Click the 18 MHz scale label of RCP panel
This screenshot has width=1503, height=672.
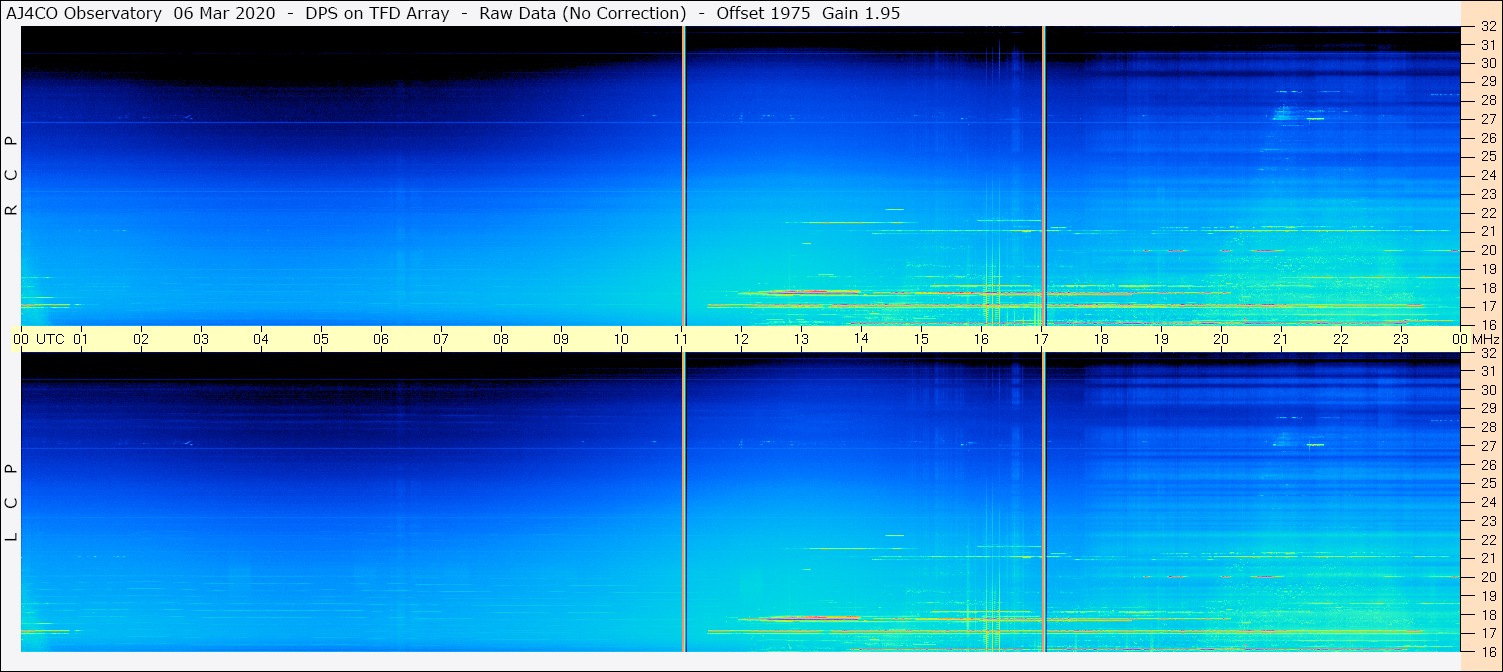click(x=1488, y=288)
